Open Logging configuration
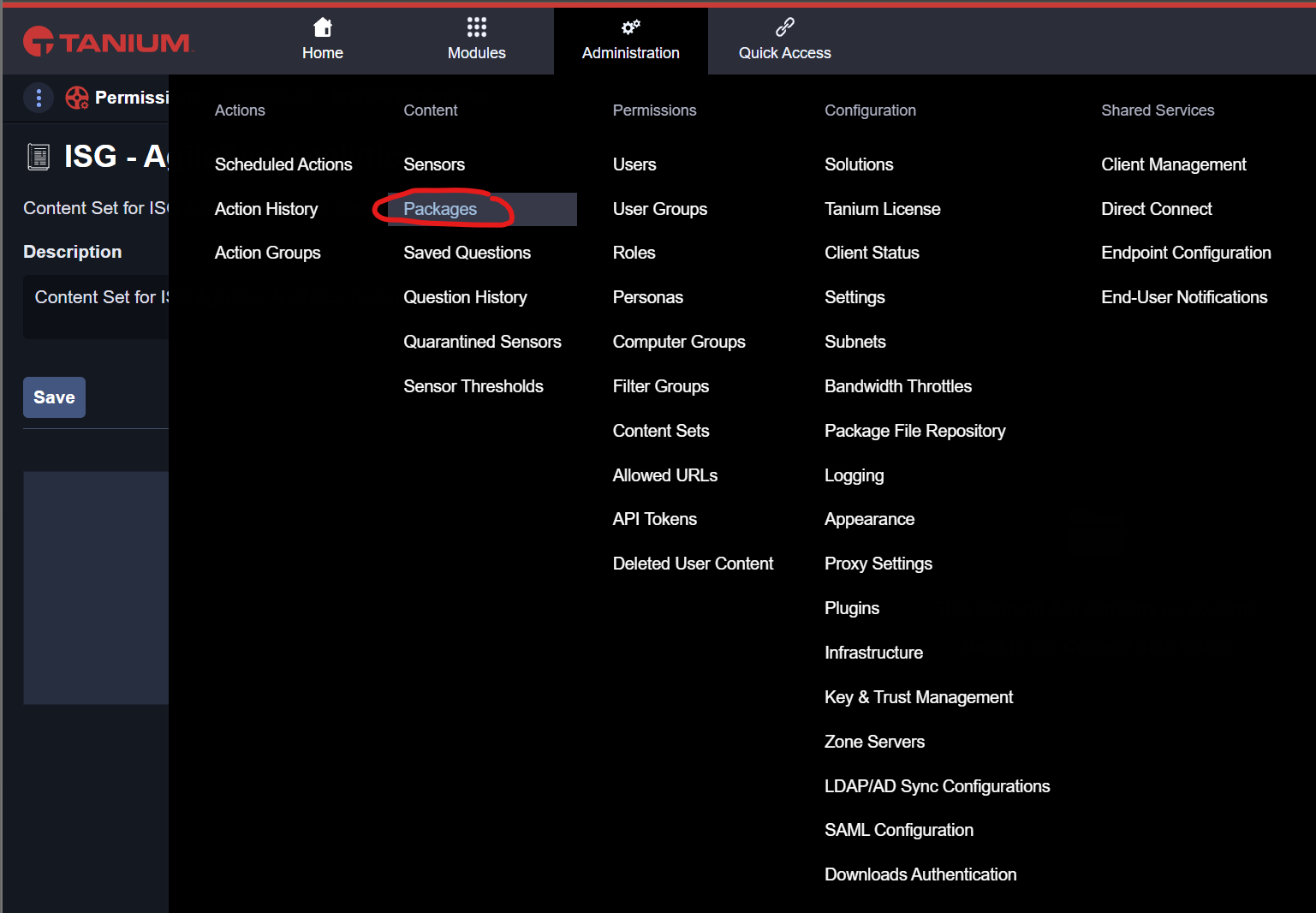 click(x=855, y=475)
